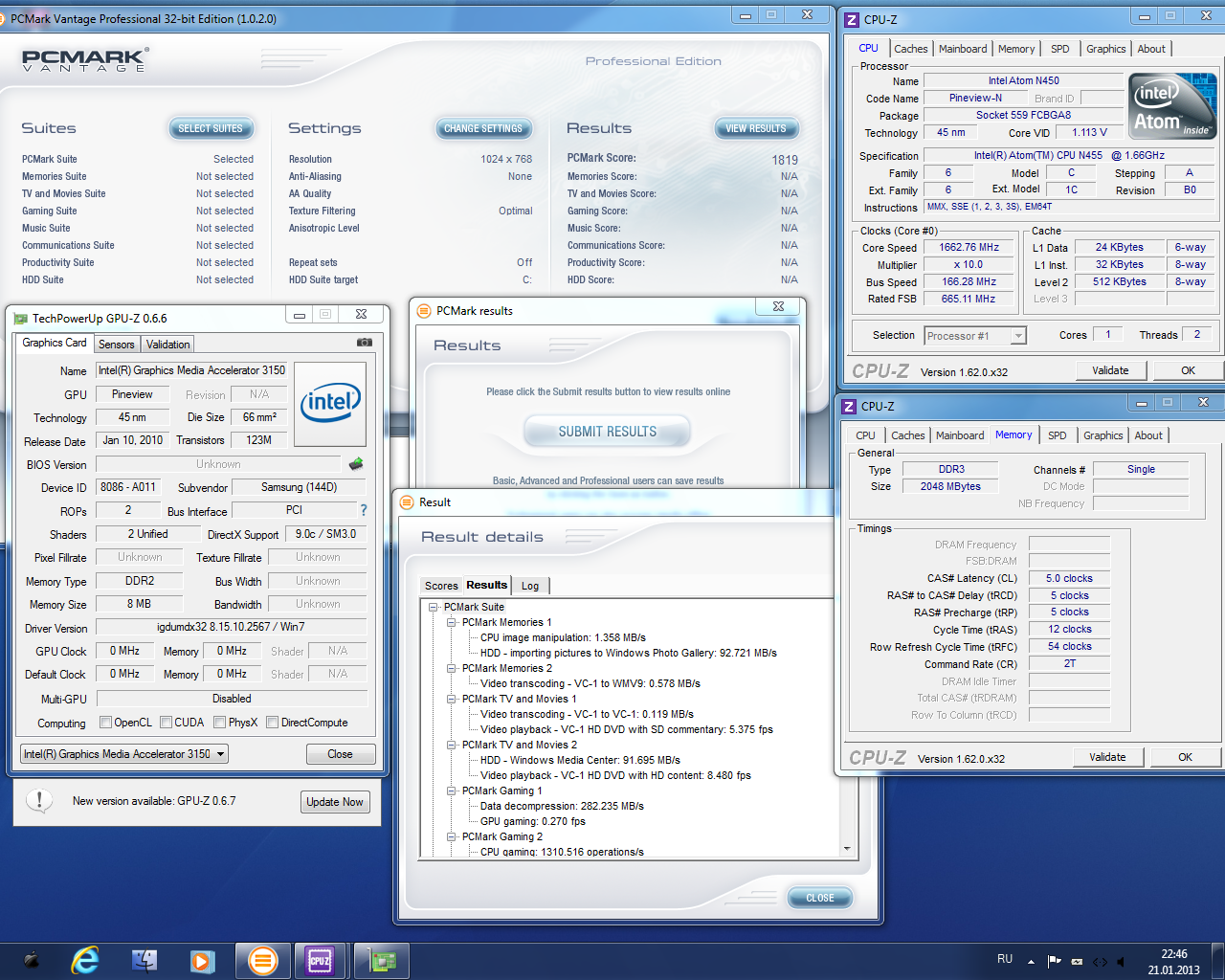Click the Close button in GPU-Z
1225x980 pixels.
(341, 754)
